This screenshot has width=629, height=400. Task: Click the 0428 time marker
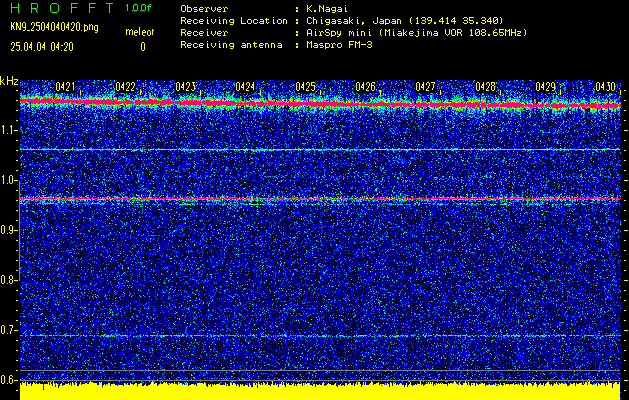(485, 87)
